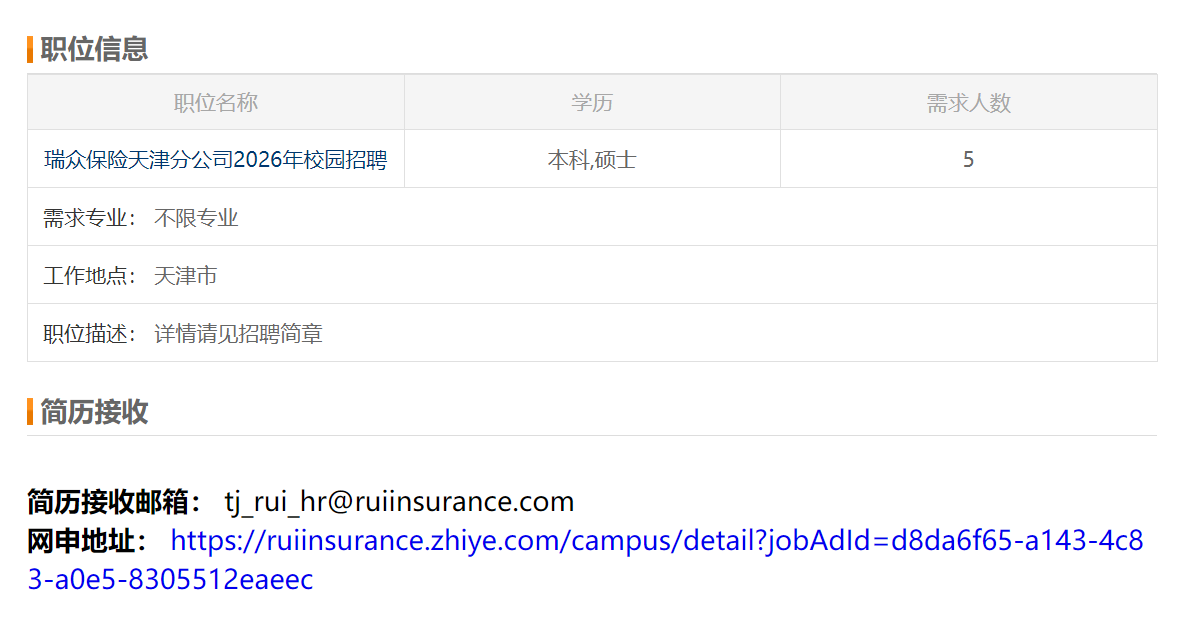Click the 本科,硕士 education cell

(x=592, y=160)
